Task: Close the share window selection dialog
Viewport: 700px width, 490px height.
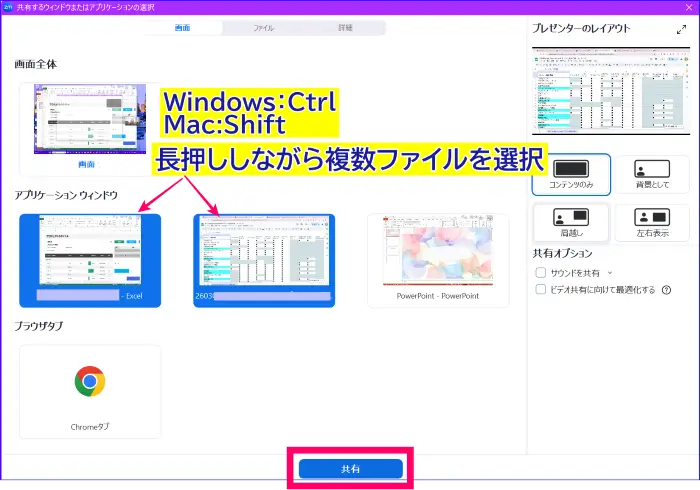Action: [x=689, y=7]
